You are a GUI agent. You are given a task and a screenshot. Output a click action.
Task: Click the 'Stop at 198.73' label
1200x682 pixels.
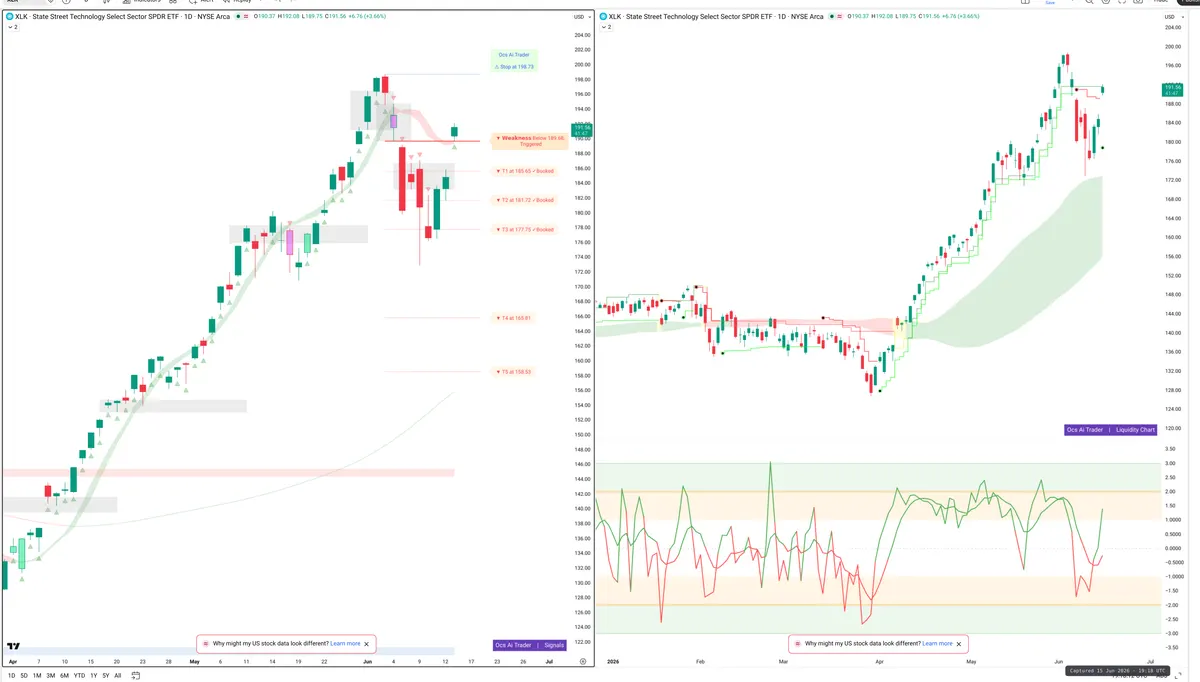[515, 67]
